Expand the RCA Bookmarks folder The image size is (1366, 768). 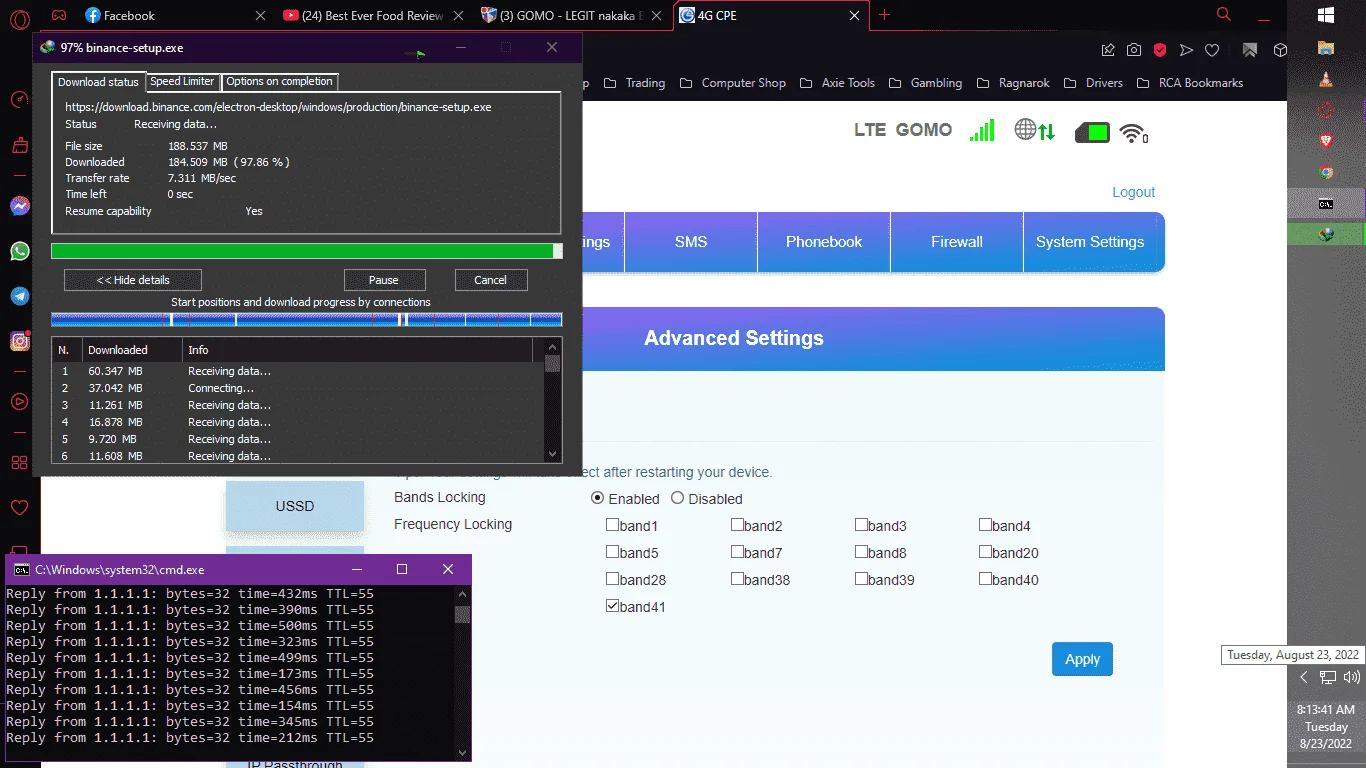pos(1190,83)
